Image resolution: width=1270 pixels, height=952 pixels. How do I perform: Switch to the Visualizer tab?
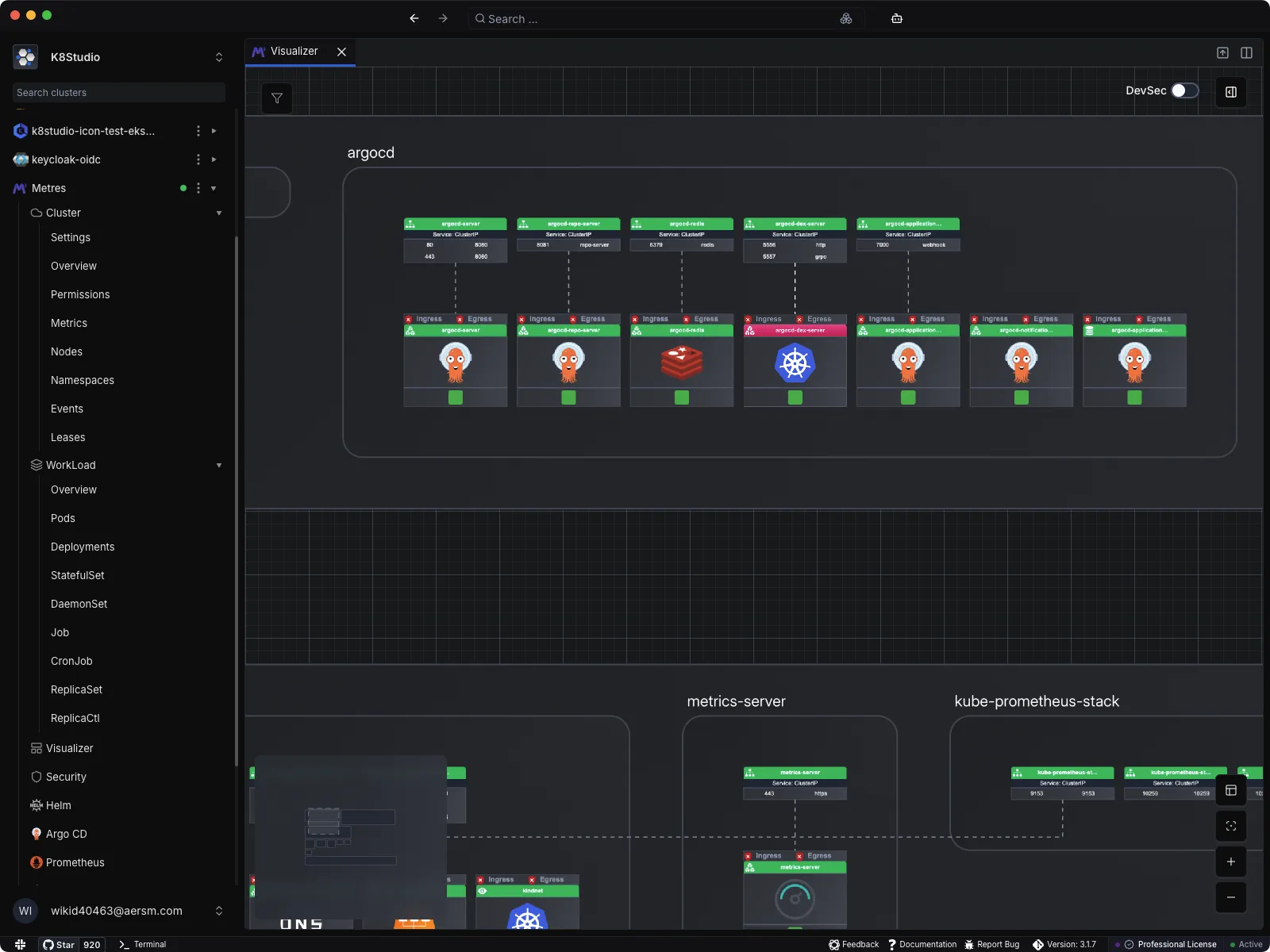[294, 52]
